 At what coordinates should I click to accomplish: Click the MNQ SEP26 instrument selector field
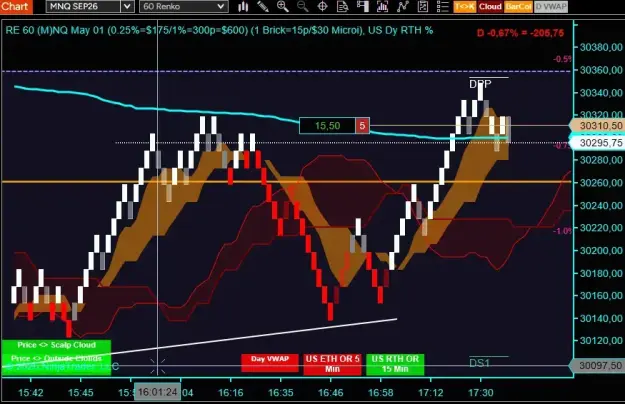tap(83, 6)
